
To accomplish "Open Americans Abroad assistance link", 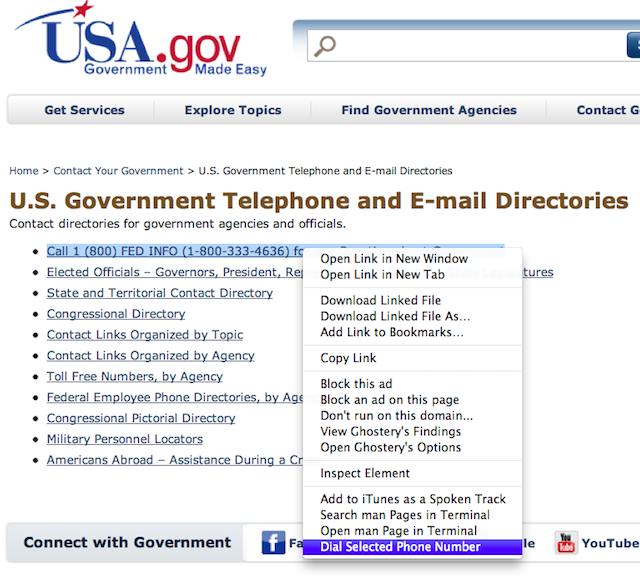I will click(x=174, y=460).
